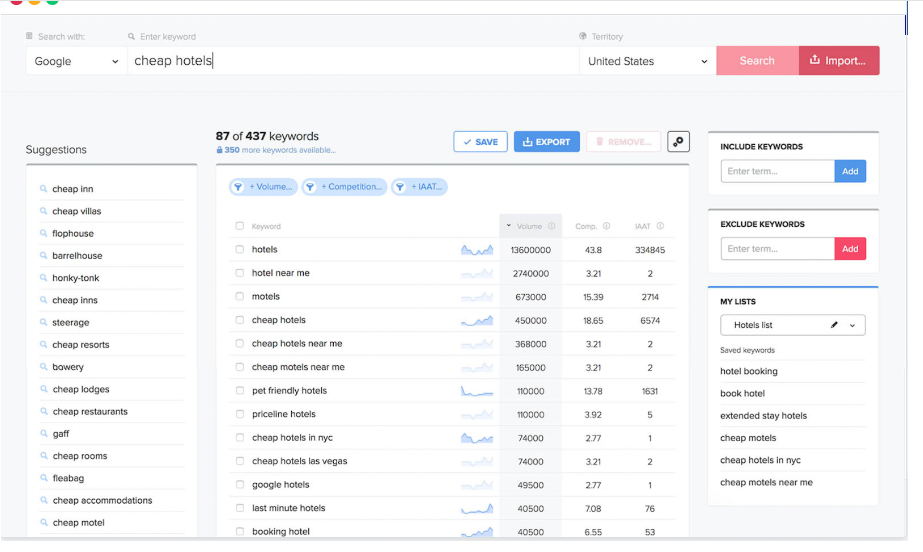
Task: Expand the Hotels list dropdown chevron
Action: (853, 325)
